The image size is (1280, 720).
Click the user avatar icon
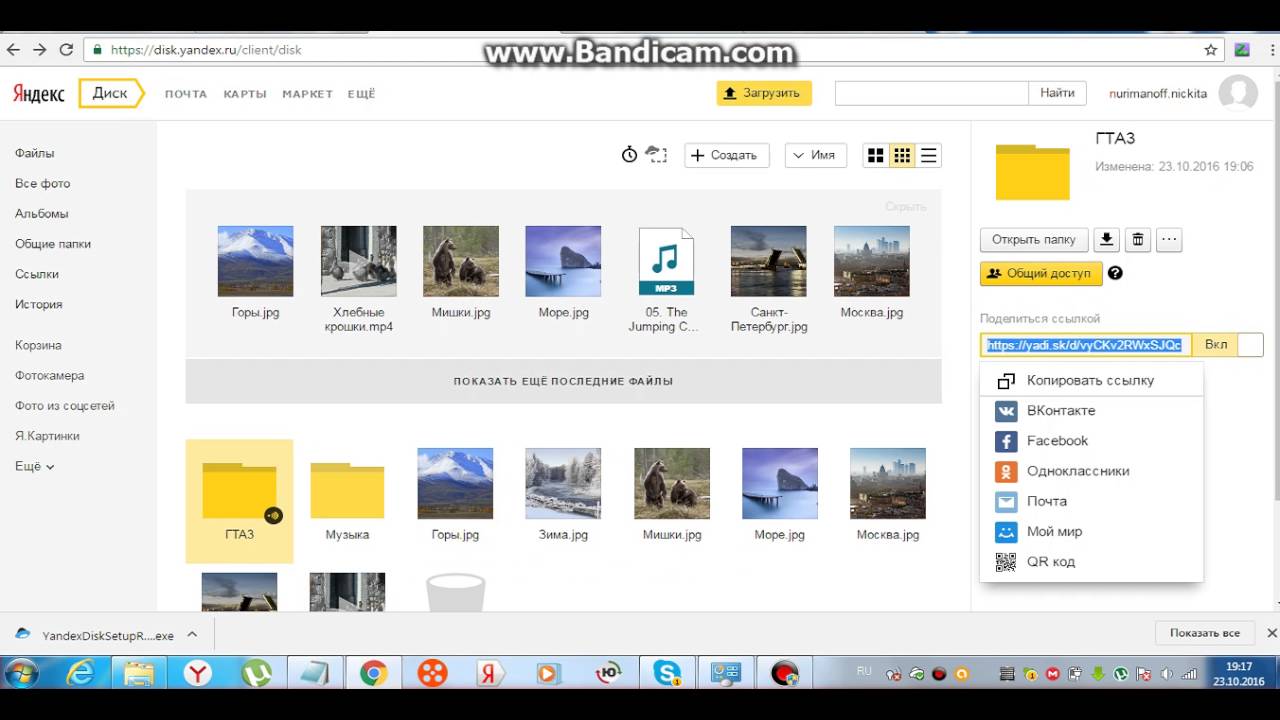click(1238, 93)
